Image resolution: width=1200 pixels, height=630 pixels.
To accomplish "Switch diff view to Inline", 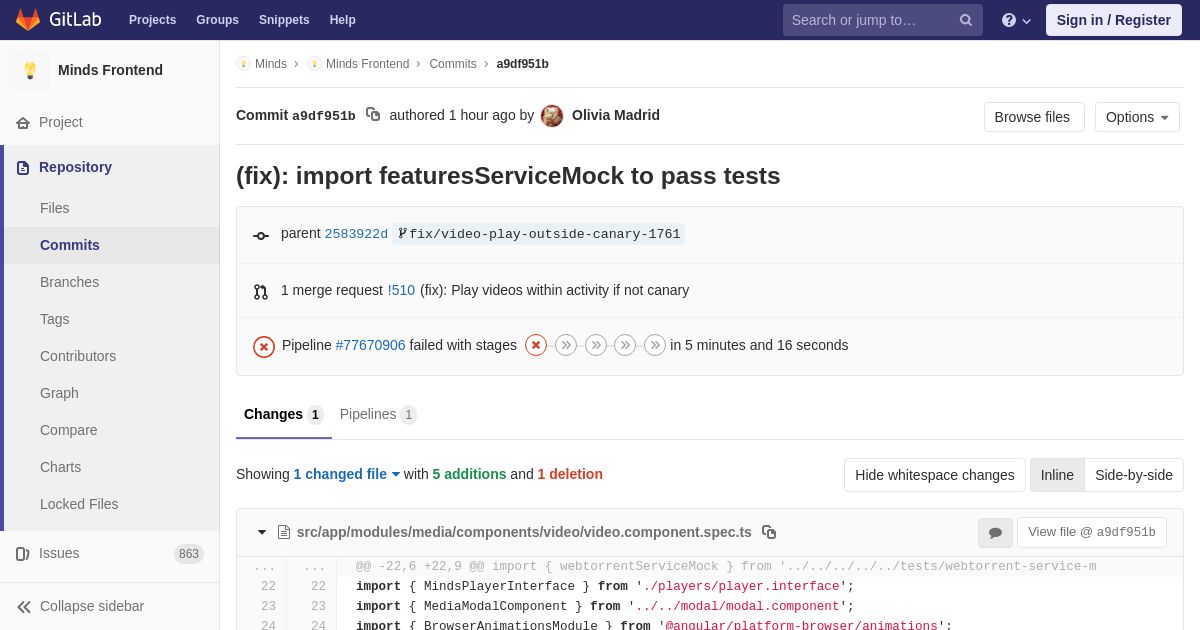I will pyautogui.click(x=1057, y=475).
